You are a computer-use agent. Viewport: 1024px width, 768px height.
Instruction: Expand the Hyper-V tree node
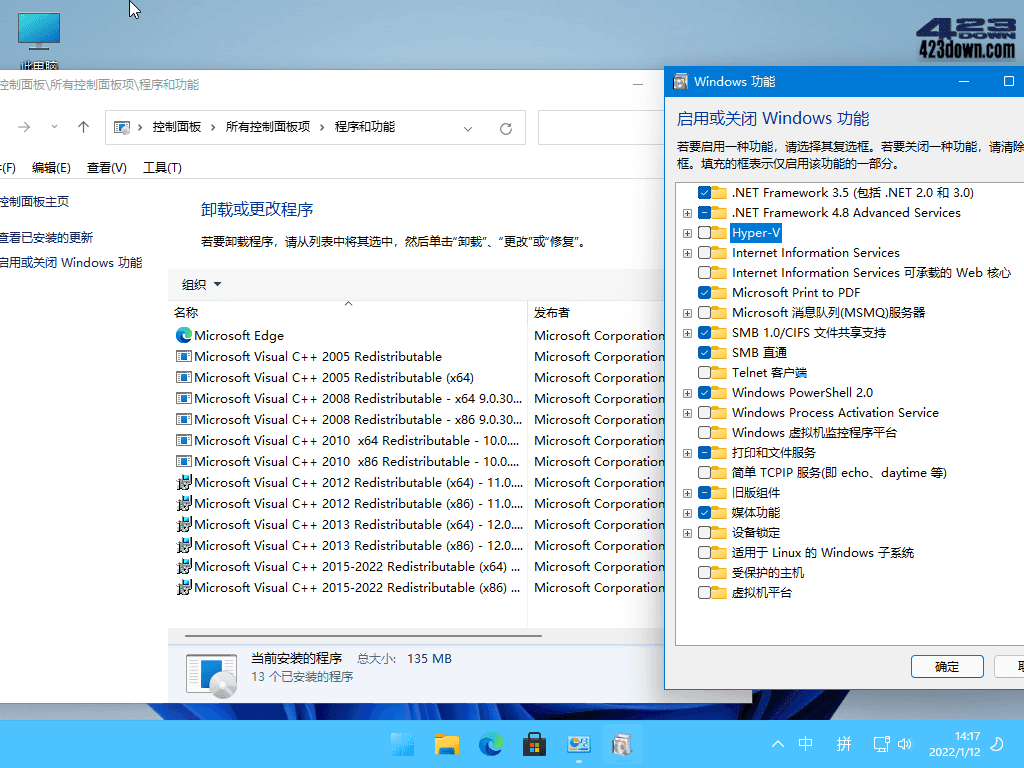[687, 233]
